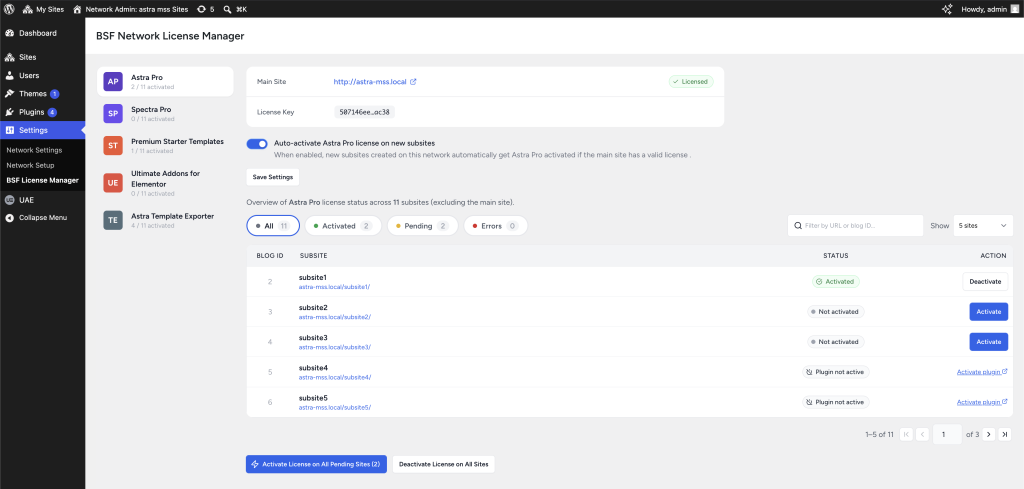Select Ultimate Addons for Elementor UE icon
Screen dimensions: 1024x489
tap(113, 183)
